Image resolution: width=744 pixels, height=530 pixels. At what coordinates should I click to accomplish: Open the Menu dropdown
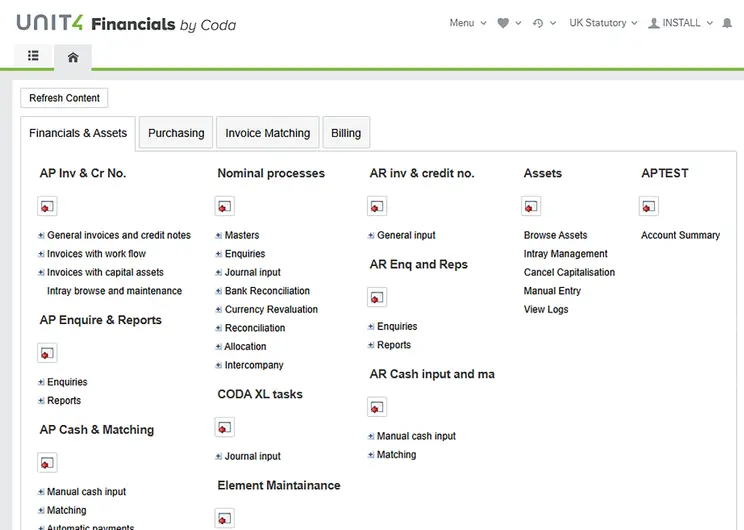tap(468, 23)
